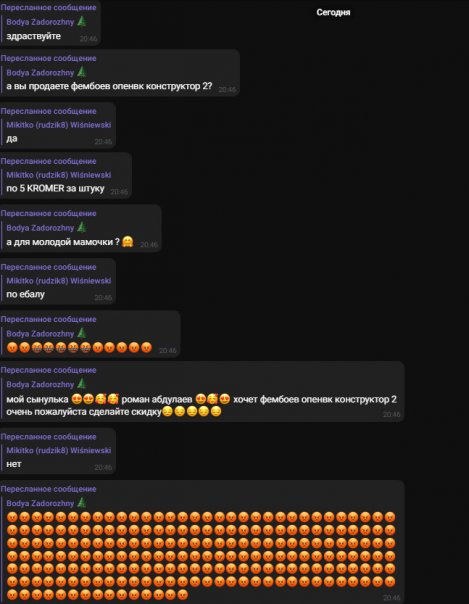Click the 20:46 timestamp on "здраствуйте" message
The height and width of the screenshot is (604, 469).
[x=89, y=39]
